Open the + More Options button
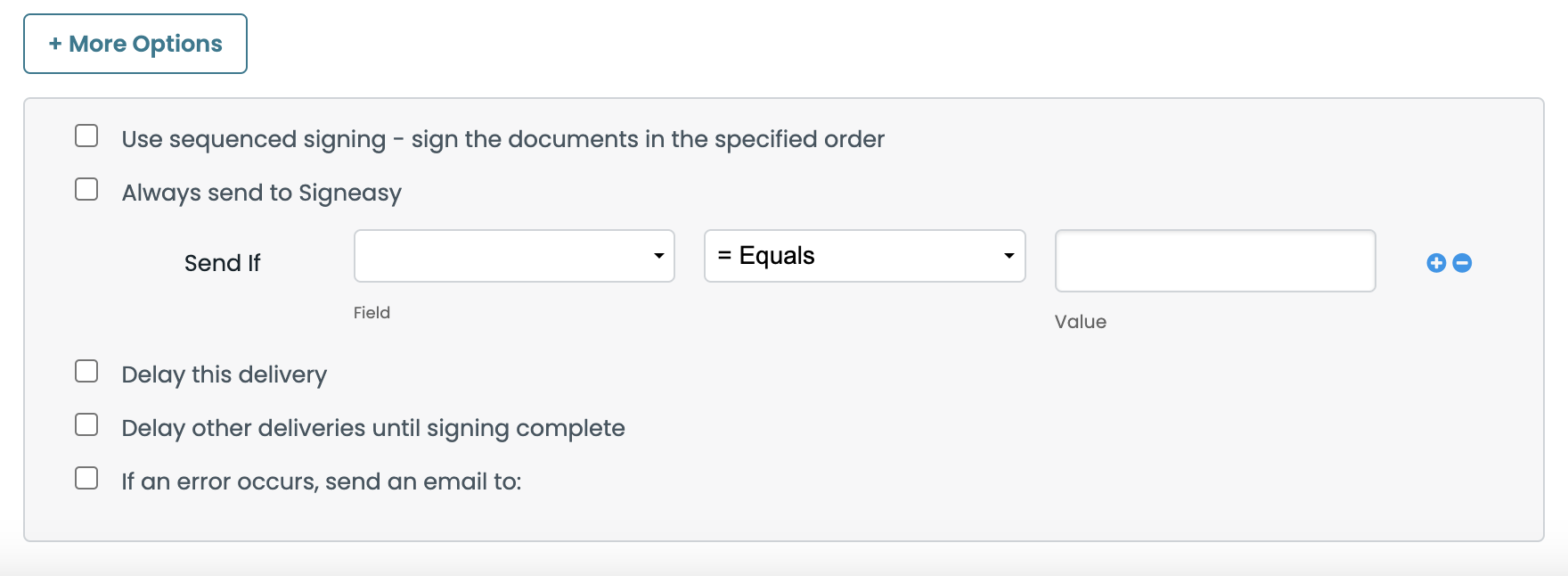The width and height of the screenshot is (1568, 576). click(x=135, y=44)
